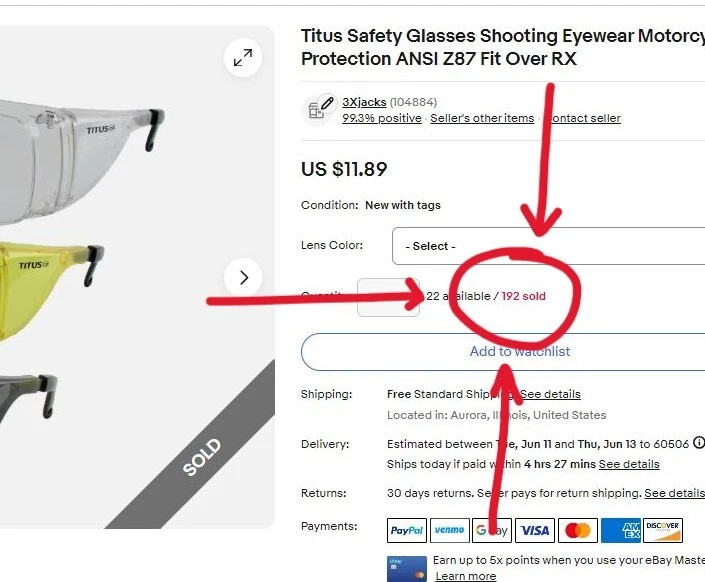Screen dimensions: 705x582
Task: Click the PayPal payment icon
Action: [x=406, y=530]
